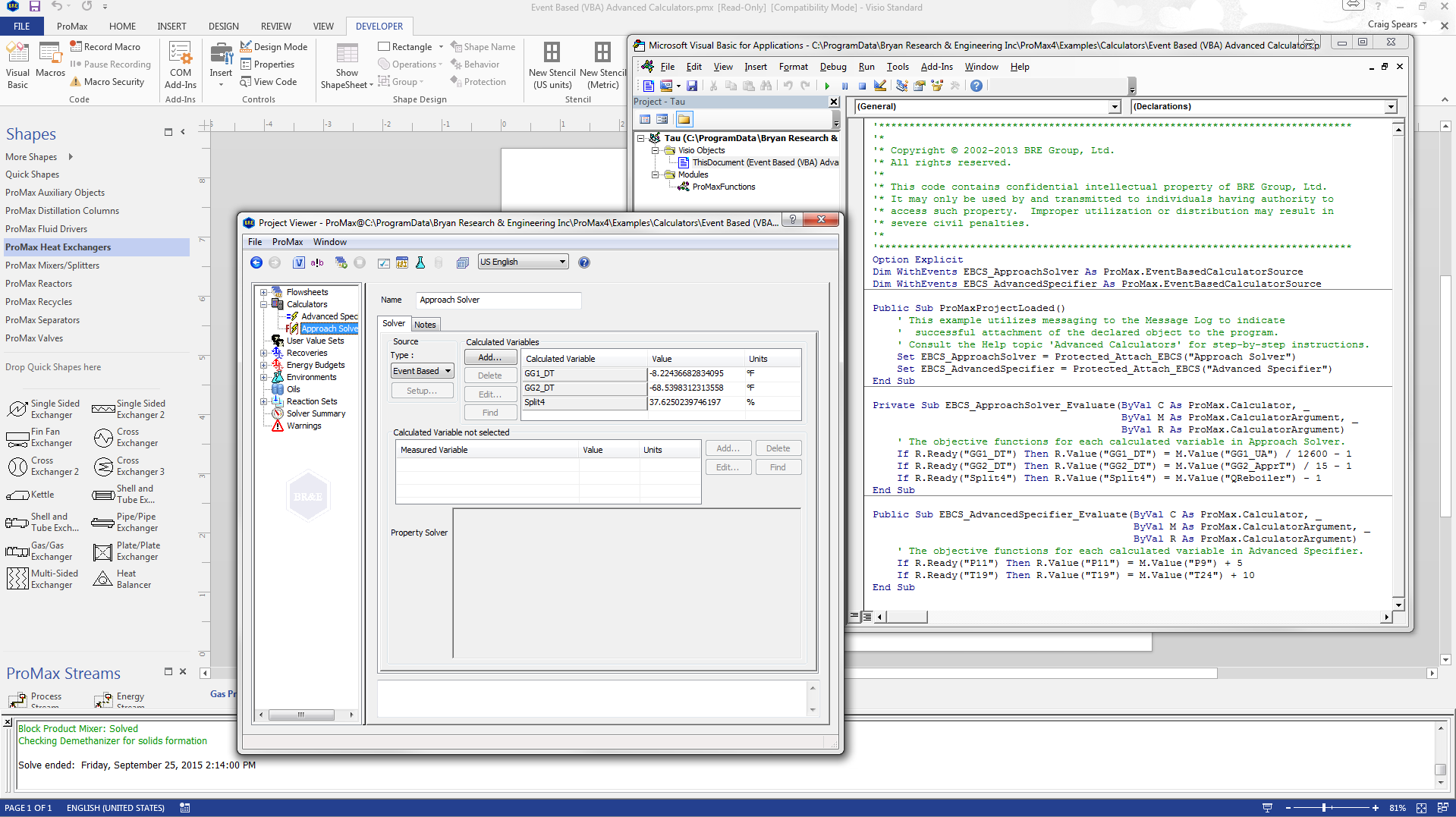Open Properties Window icon in VBA toolbar

coord(920,86)
